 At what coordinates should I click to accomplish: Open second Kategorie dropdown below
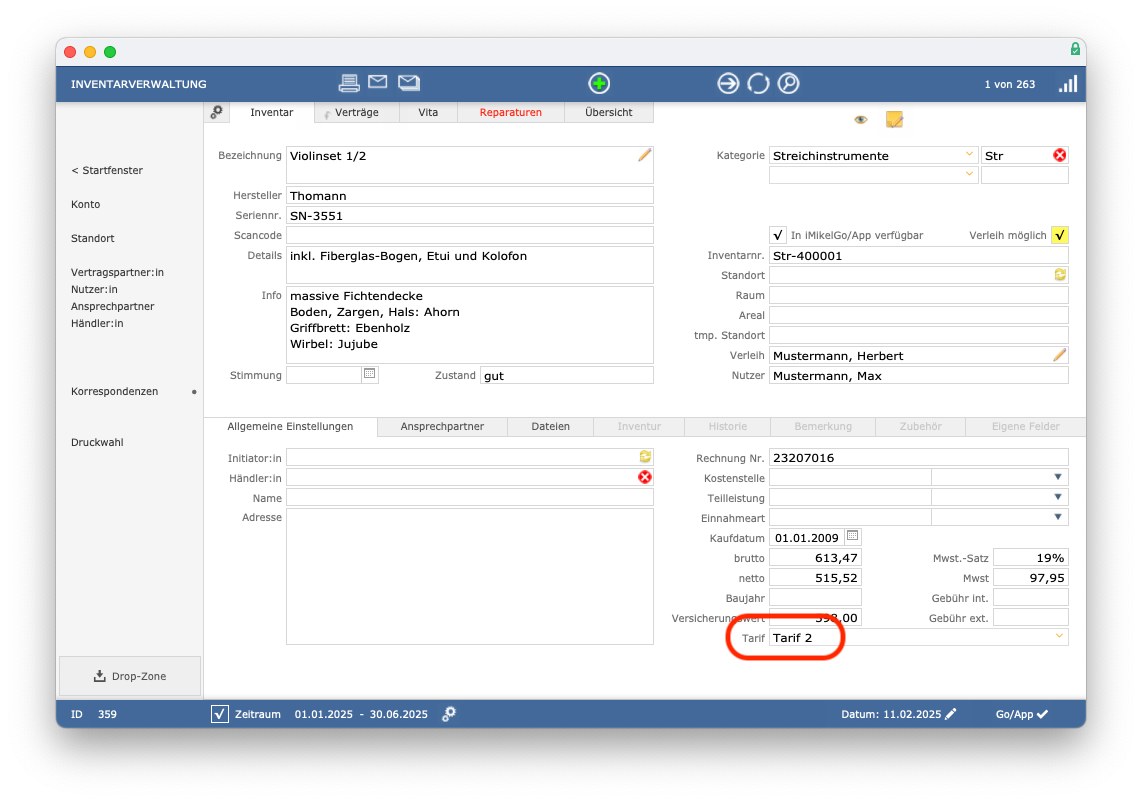pos(969,174)
